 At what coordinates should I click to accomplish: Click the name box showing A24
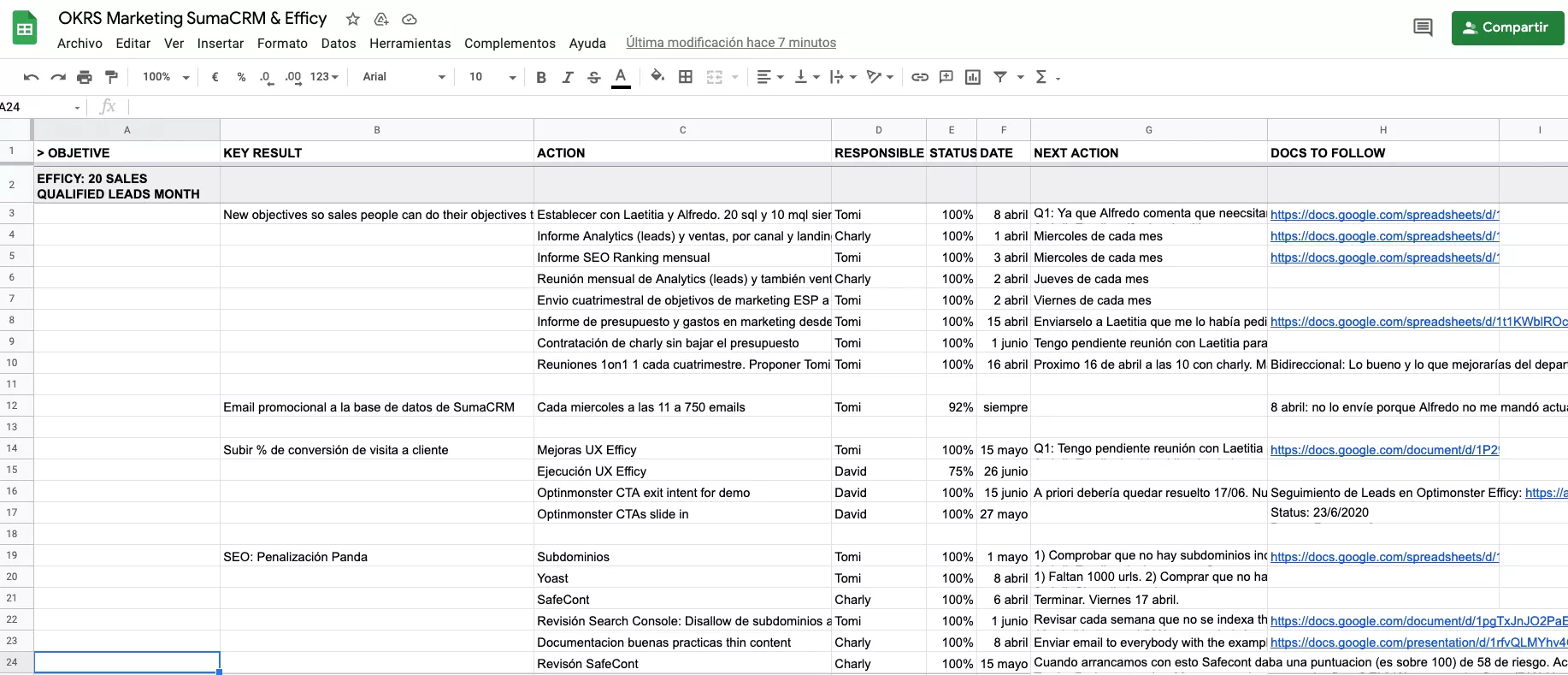point(40,107)
